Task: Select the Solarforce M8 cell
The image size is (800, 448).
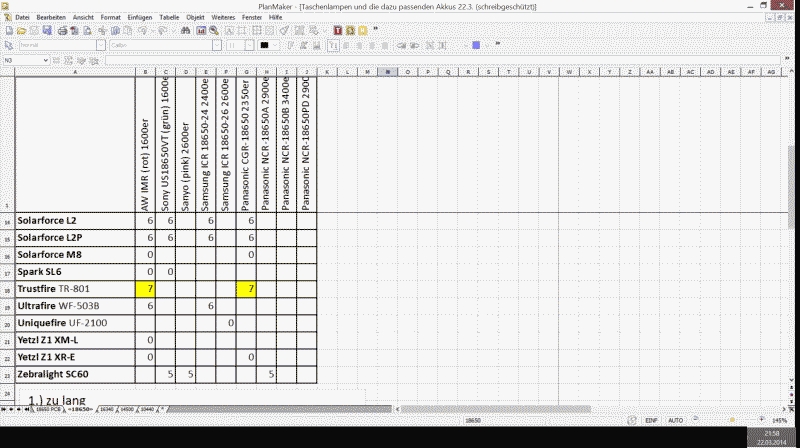Action: click(x=75, y=255)
